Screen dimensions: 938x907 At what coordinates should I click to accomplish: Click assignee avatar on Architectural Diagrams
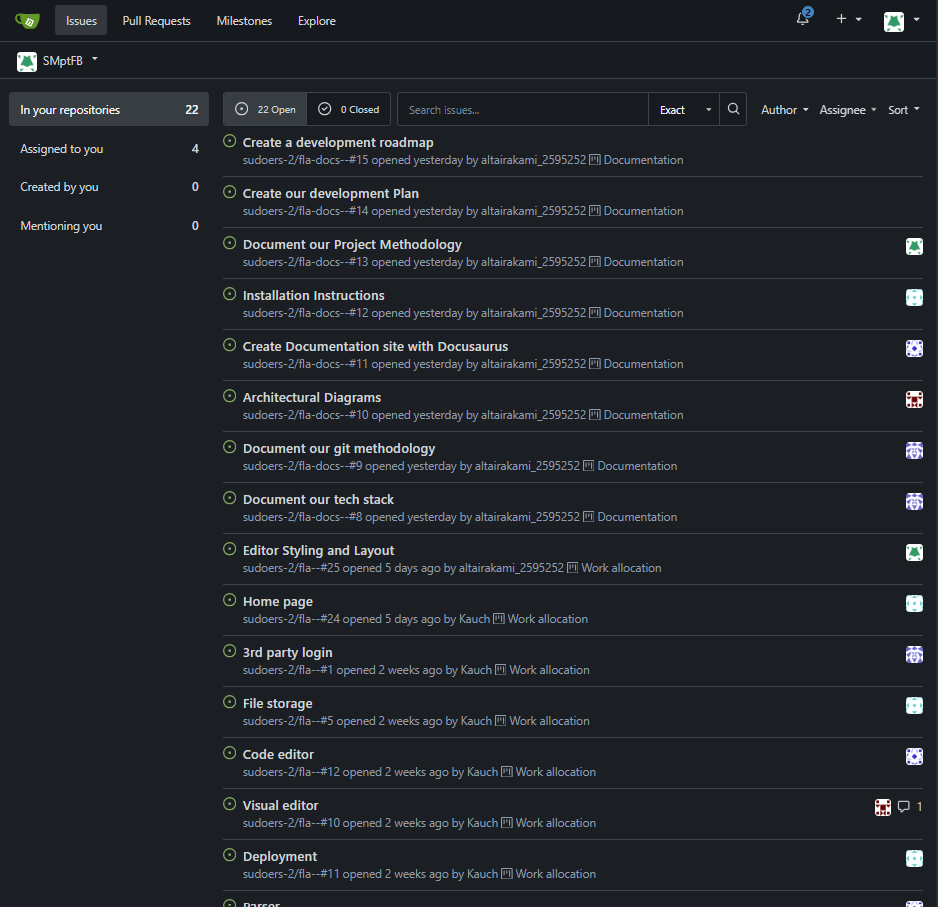click(914, 399)
